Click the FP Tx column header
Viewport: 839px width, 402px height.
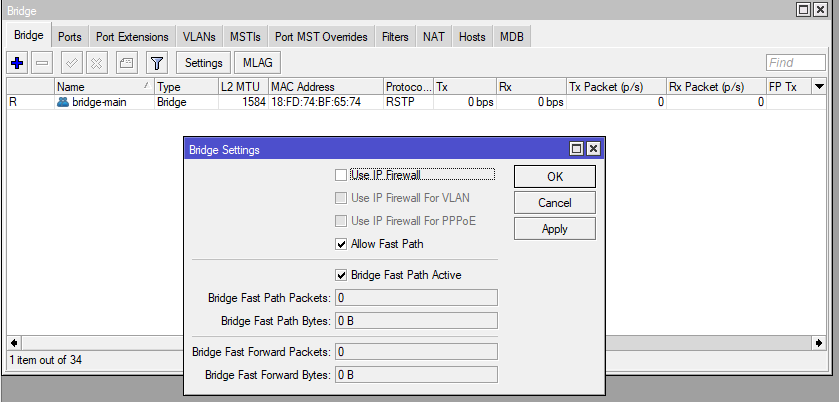click(789, 87)
